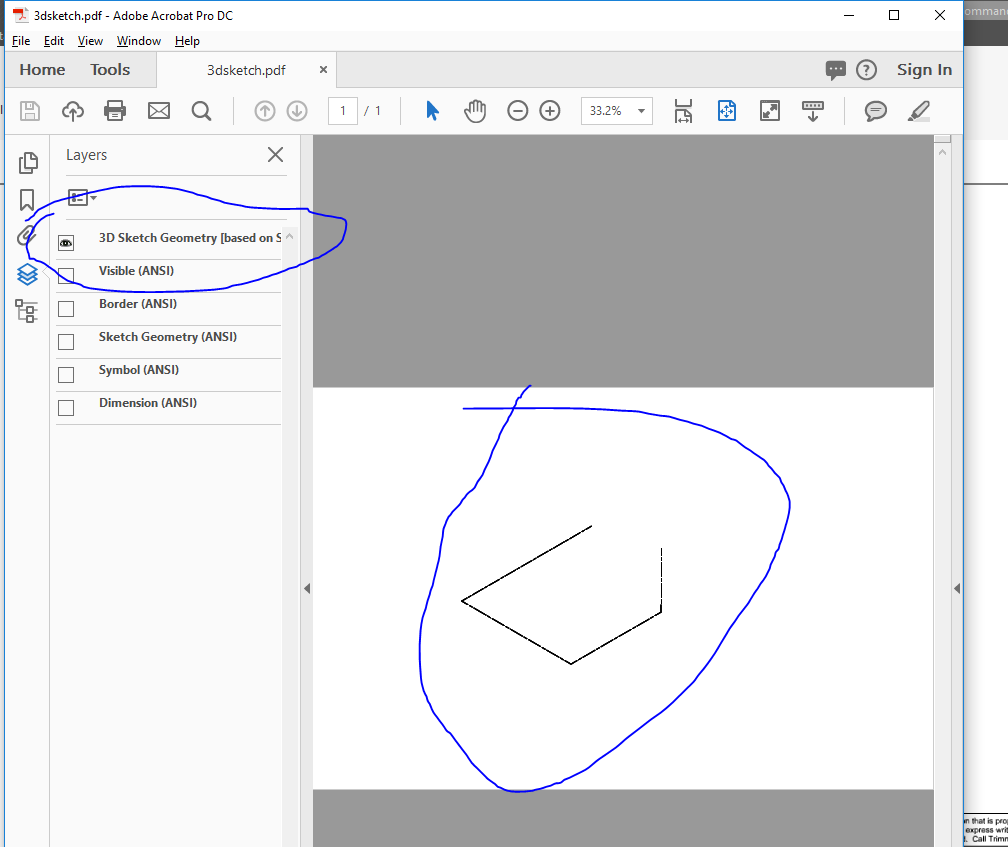
Task: Go to previous page arrow
Action: tap(264, 111)
